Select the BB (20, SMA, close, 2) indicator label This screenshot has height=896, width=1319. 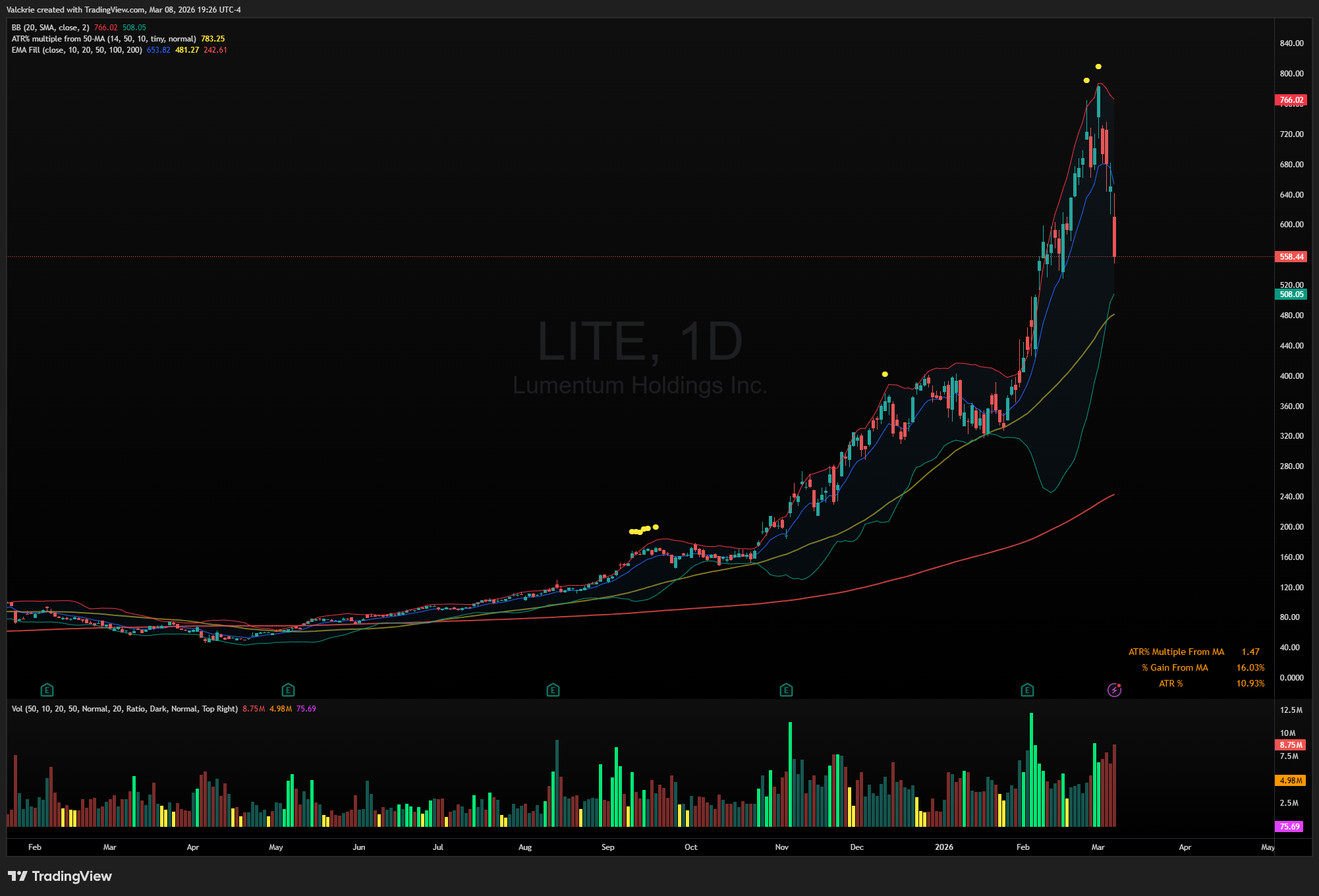pyautogui.click(x=51, y=28)
